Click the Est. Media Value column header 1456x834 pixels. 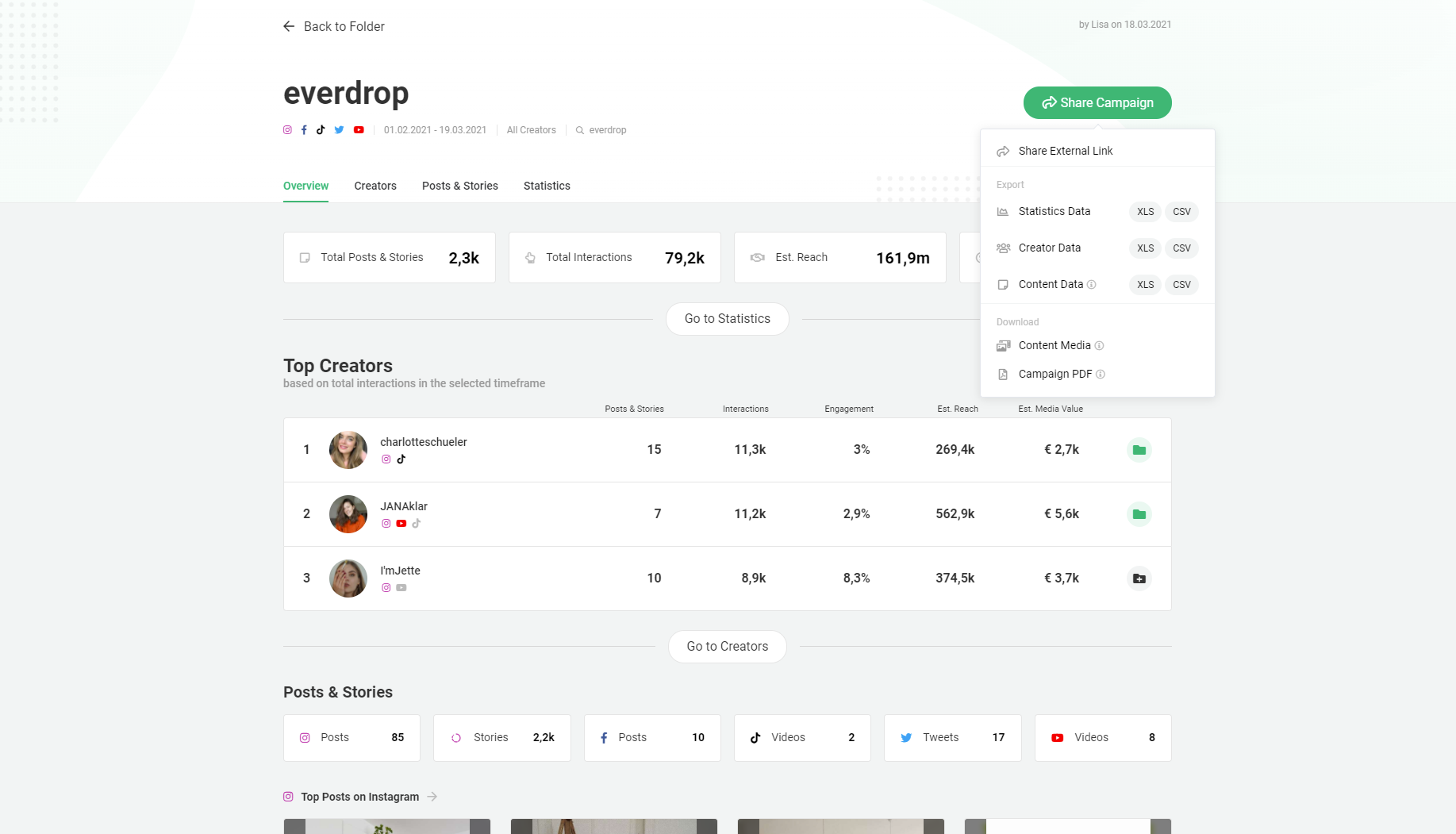(x=1051, y=409)
